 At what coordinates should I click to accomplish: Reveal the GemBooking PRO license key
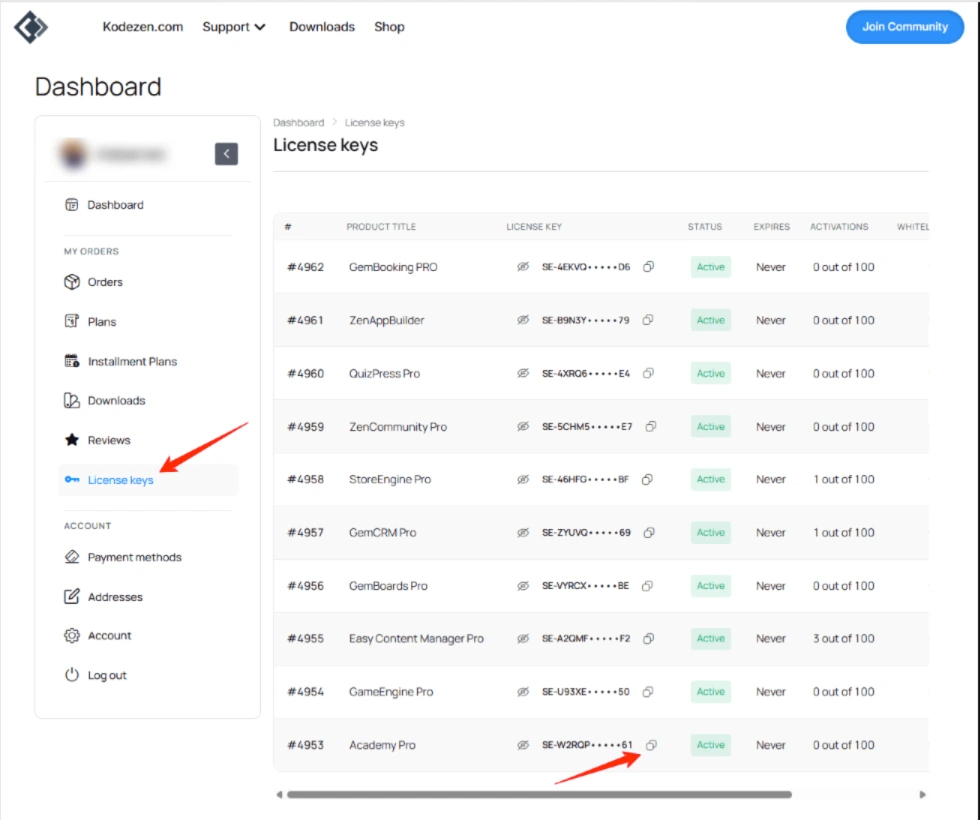tap(523, 267)
